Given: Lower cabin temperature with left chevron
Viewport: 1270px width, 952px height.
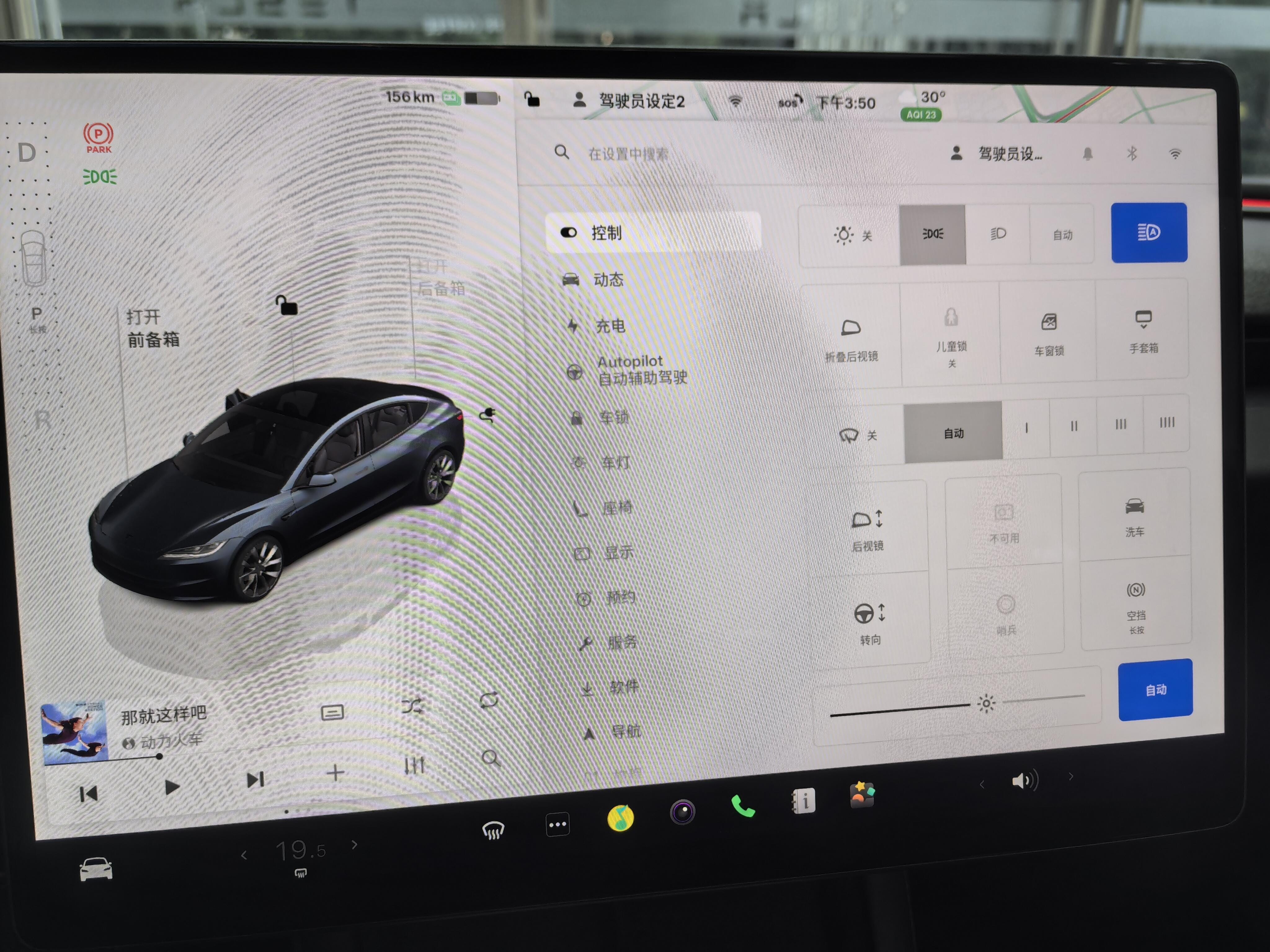Looking at the screenshot, I should 244,855.
